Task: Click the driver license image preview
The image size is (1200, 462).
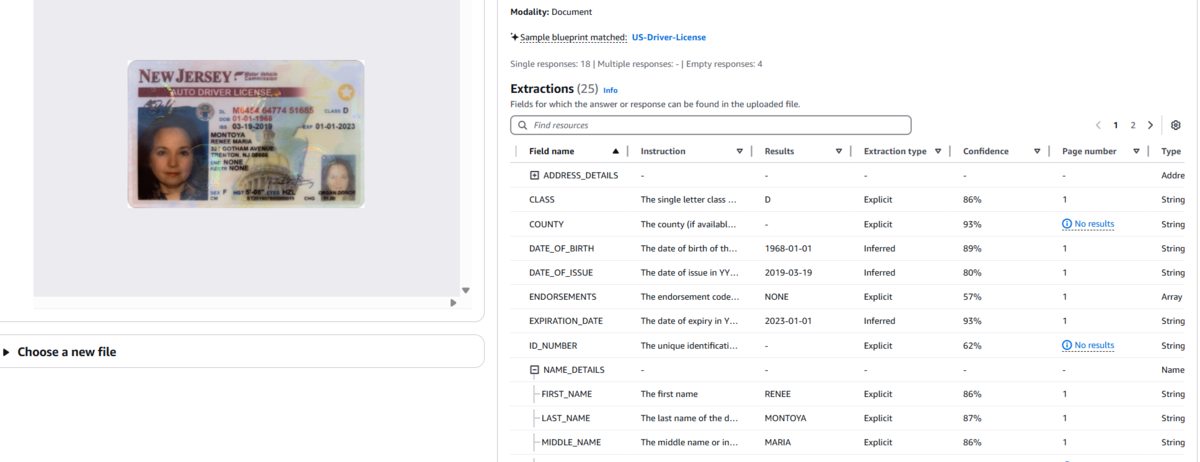Action: (x=246, y=134)
